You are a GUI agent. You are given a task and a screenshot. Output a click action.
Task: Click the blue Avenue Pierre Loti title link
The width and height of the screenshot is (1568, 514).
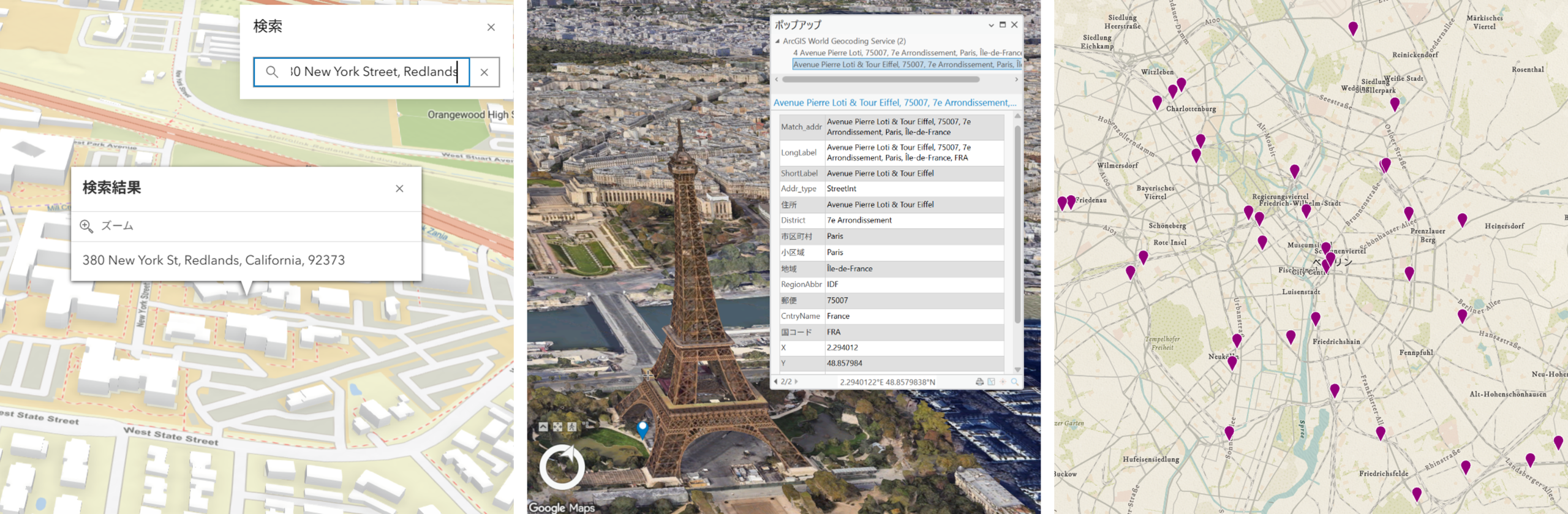pos(894,103)
